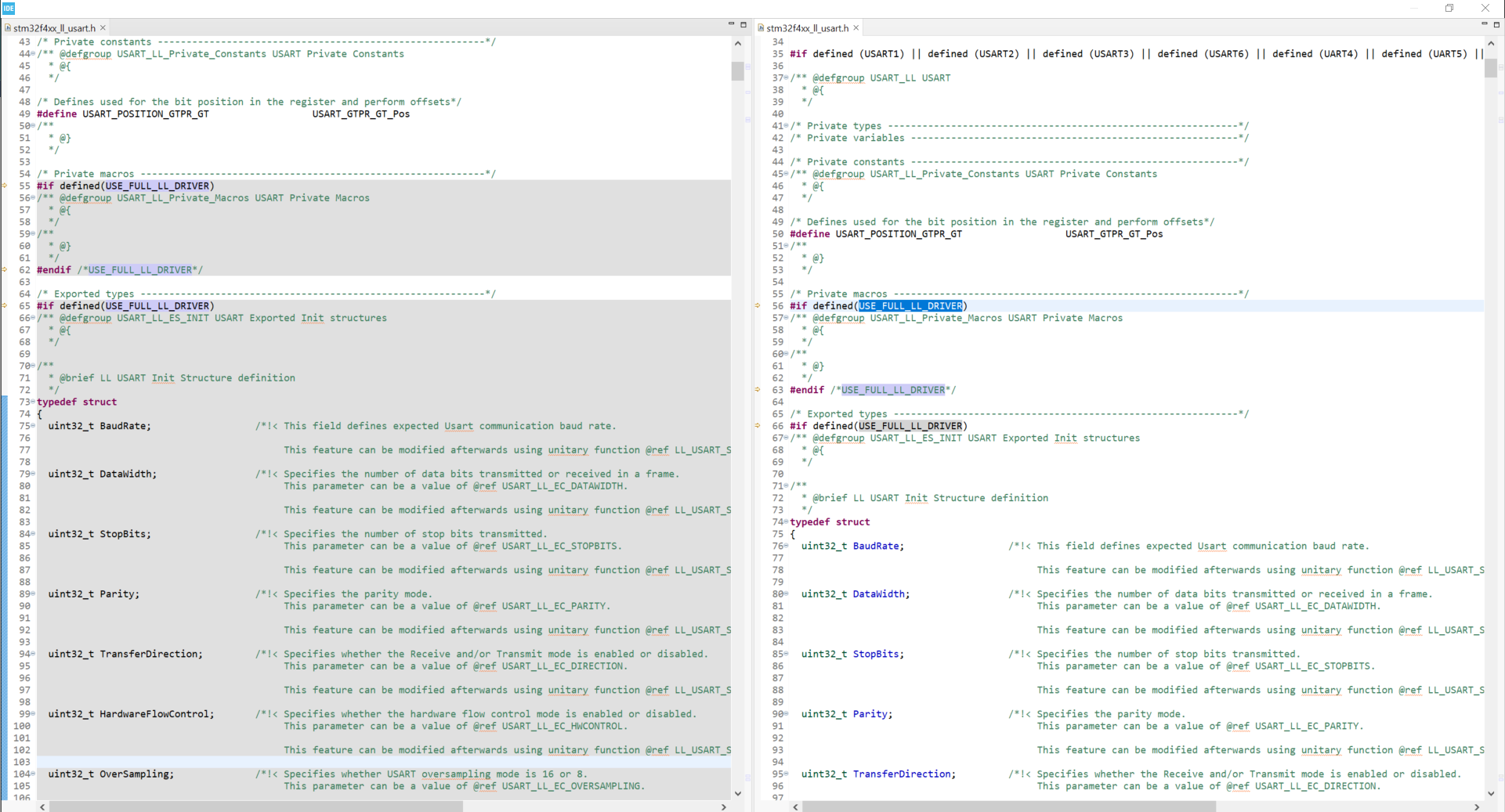Close the left stm32f4xx_ll_usart.h tab
Image resolution: width=1505 pixels, height=812 pixels.
pos(103,27)
